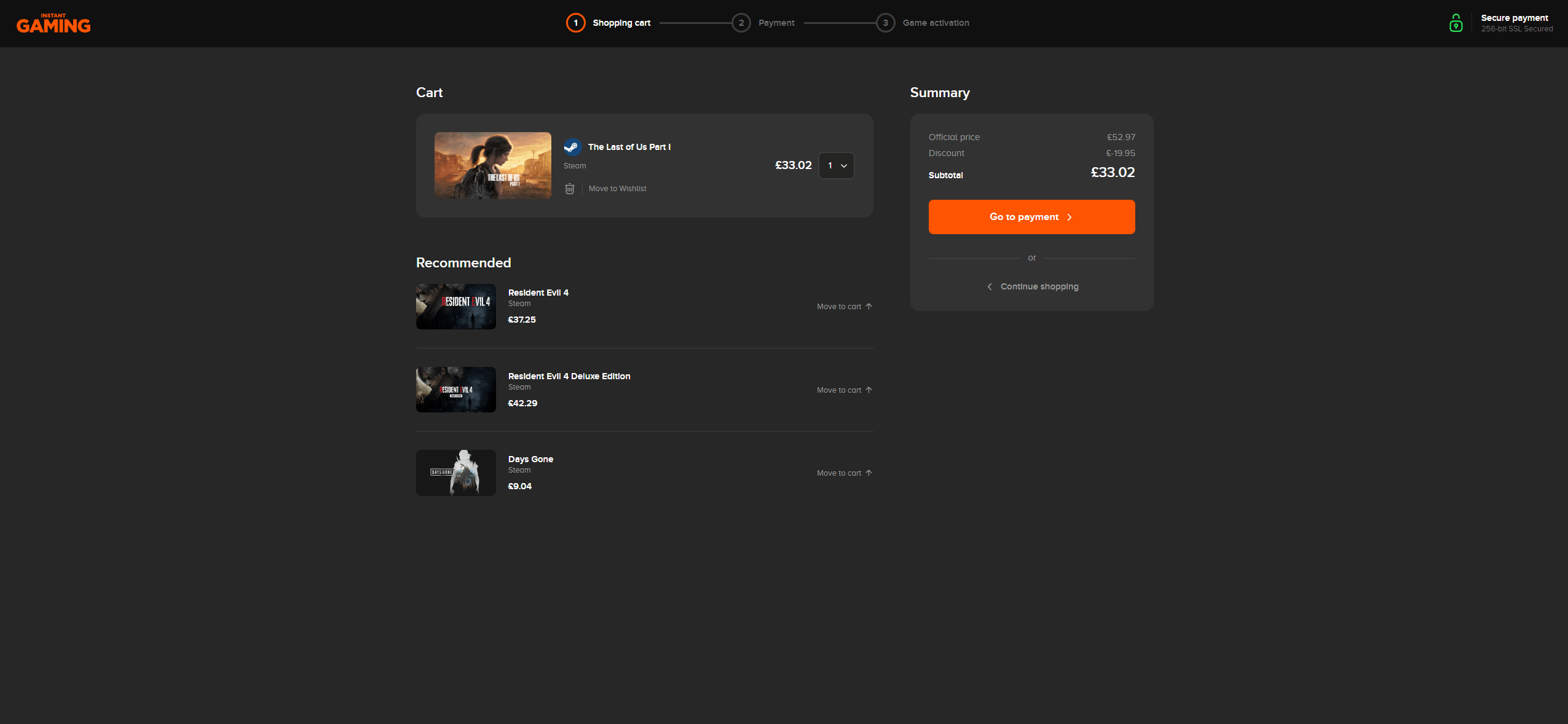Select the Game activation step label
Screen dimensions: 1568x724
pos(936,23)
